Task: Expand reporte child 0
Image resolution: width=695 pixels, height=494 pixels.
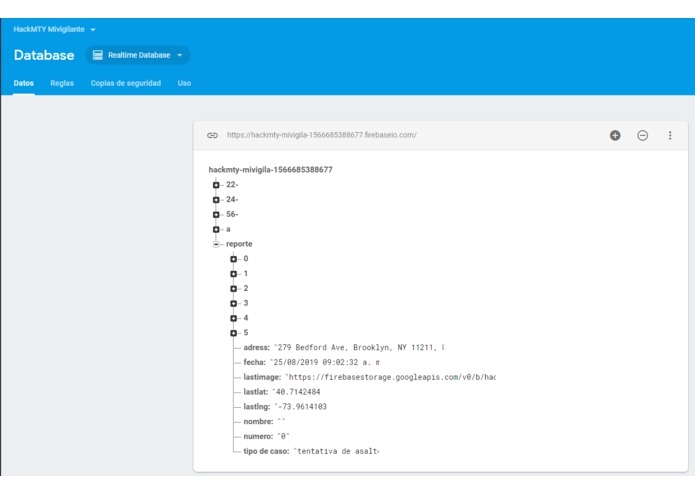Action: click(x=234, y=259)
